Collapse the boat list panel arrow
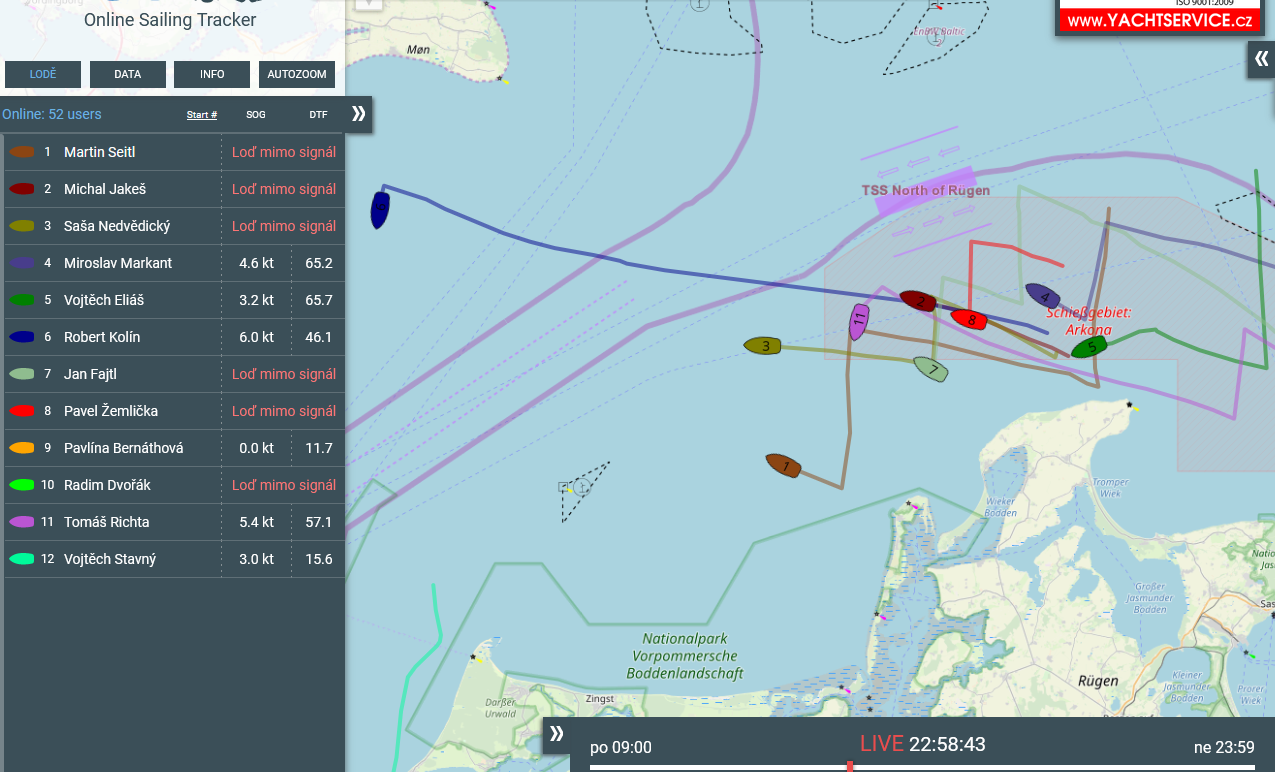 point(359,114)
